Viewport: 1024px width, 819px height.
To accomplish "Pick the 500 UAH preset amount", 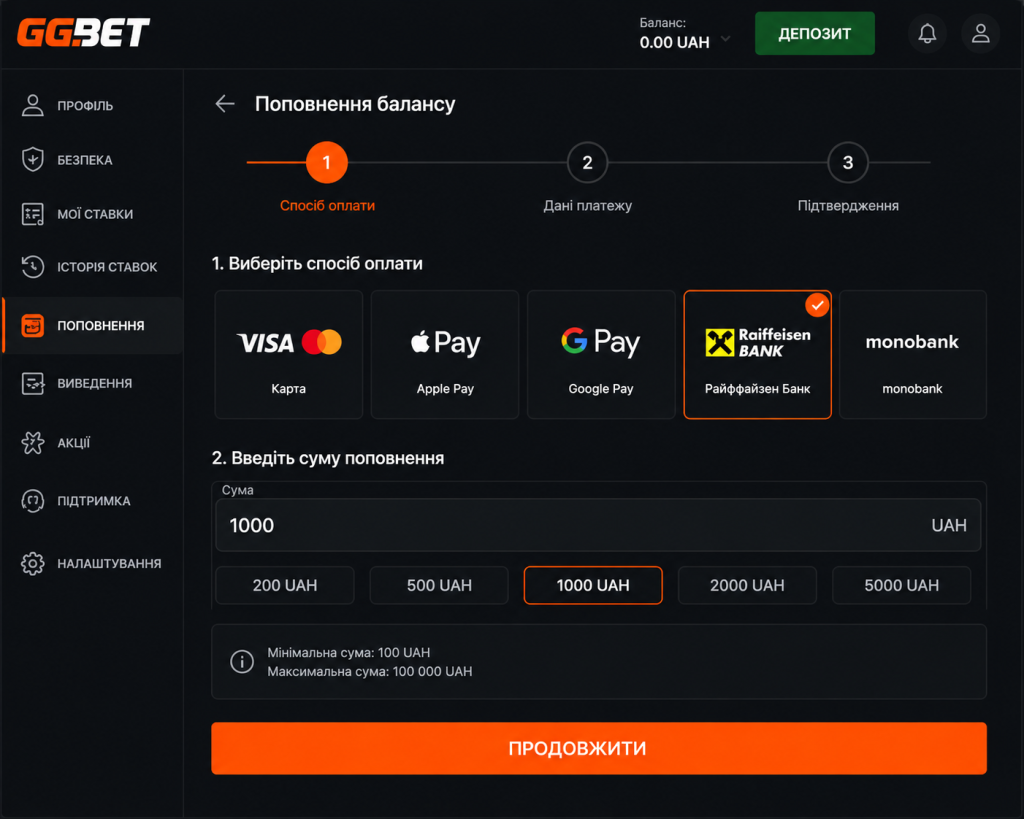I will (x=439, y=585).
